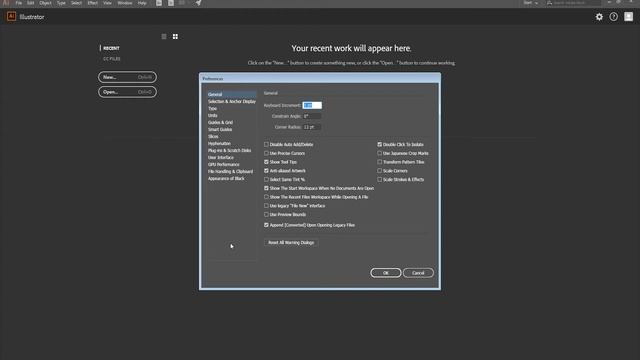The image size is (640, 360).
Task: Open the Object menu
Action: coord(45,3)
